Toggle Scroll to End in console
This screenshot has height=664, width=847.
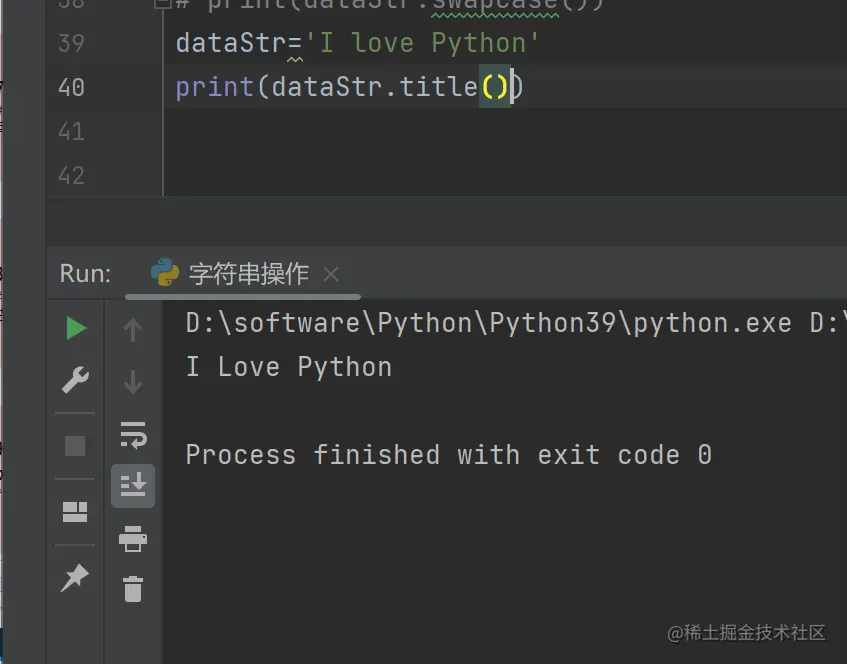(x=133, y=485)
